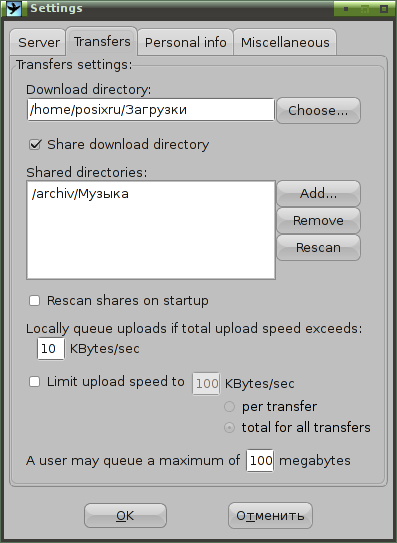Select /archiv/Музыка in shared directories list
This screenshot has height=543, width=397.
tap(80, 194)
